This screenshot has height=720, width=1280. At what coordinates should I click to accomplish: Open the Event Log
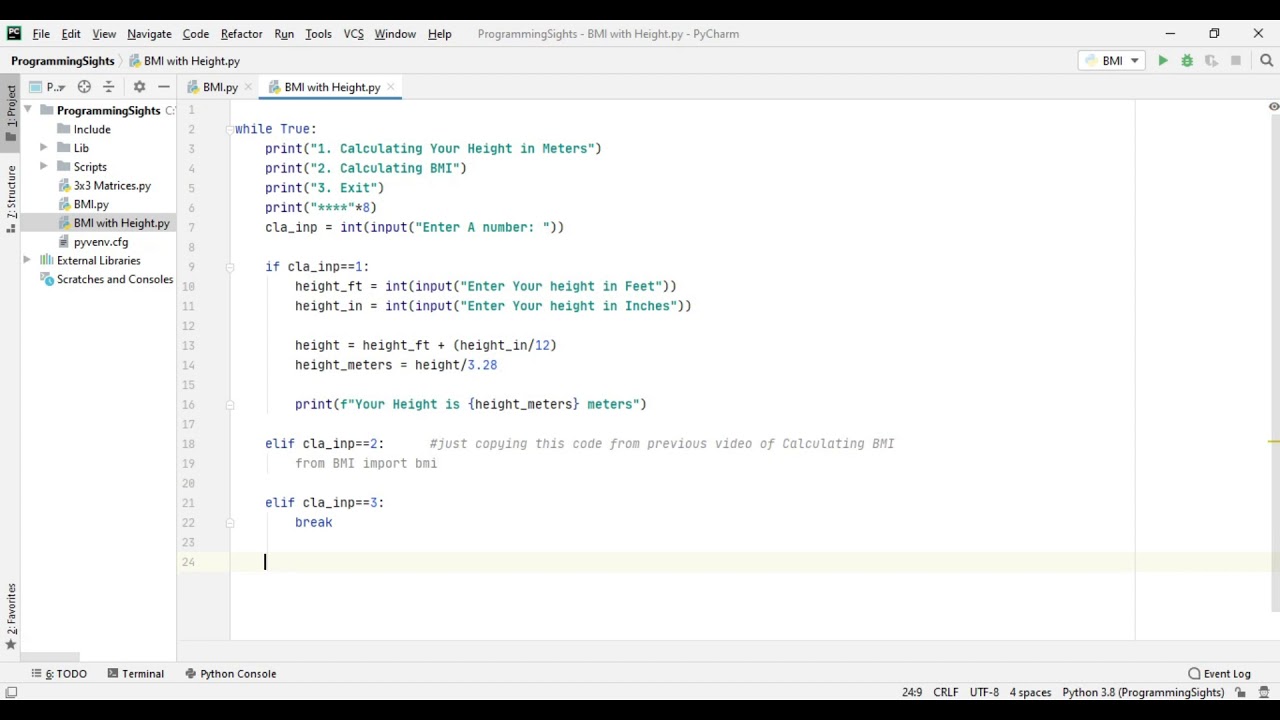point(1219,674)
